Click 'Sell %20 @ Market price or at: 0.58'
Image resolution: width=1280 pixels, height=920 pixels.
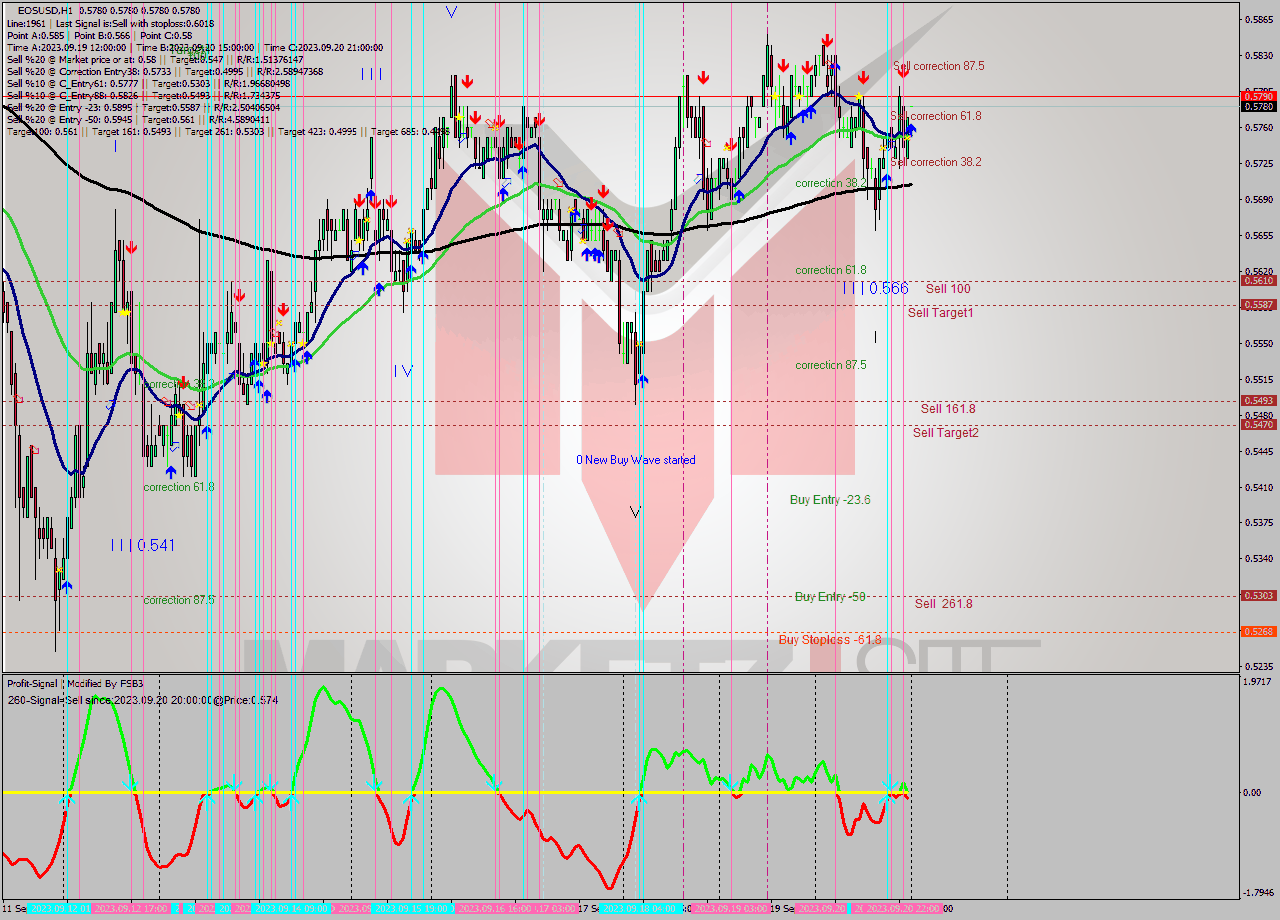(81, 59)
